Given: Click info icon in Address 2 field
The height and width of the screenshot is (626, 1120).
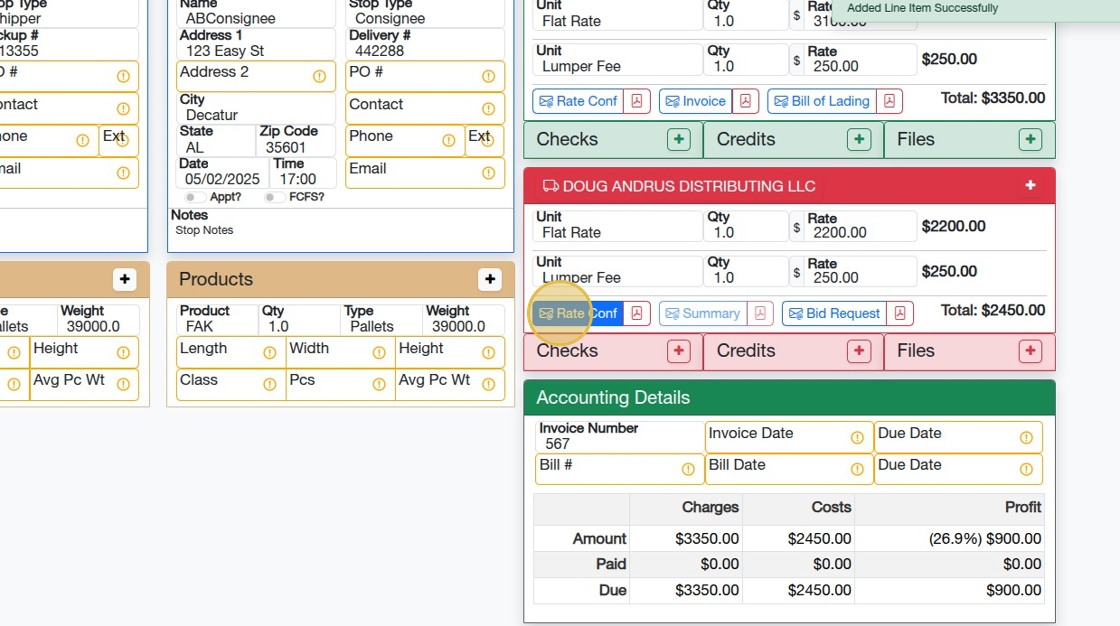Looking at the screenshot, I should [319, 76].
